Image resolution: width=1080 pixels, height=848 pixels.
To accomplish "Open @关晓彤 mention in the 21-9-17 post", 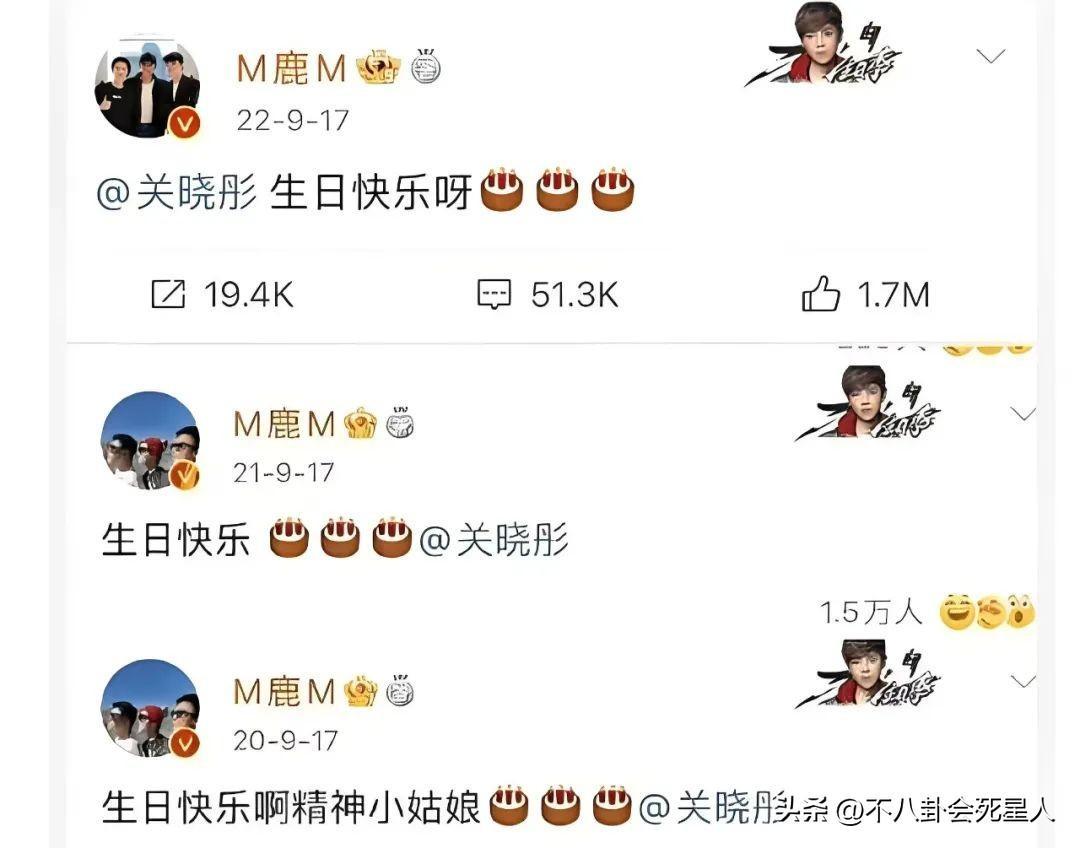I will tap(494, 539).
